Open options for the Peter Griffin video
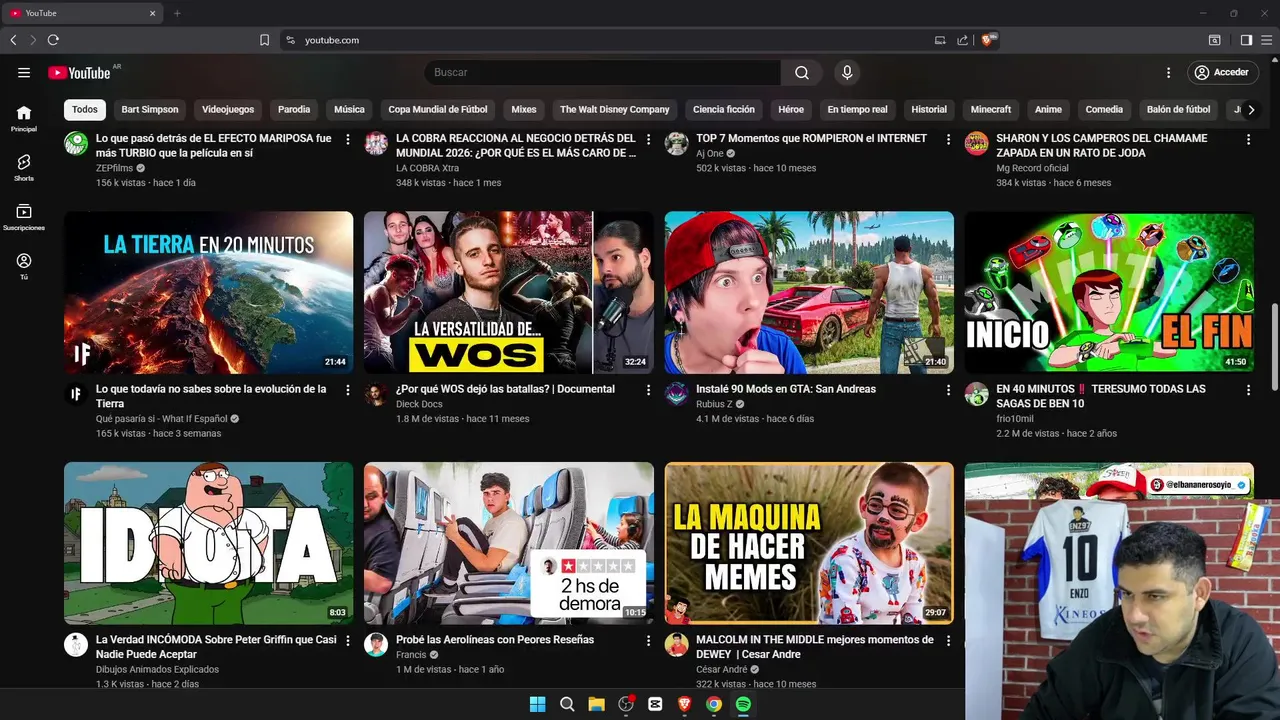The height and width of the screenshot is (720, 1280). (348, 640)
